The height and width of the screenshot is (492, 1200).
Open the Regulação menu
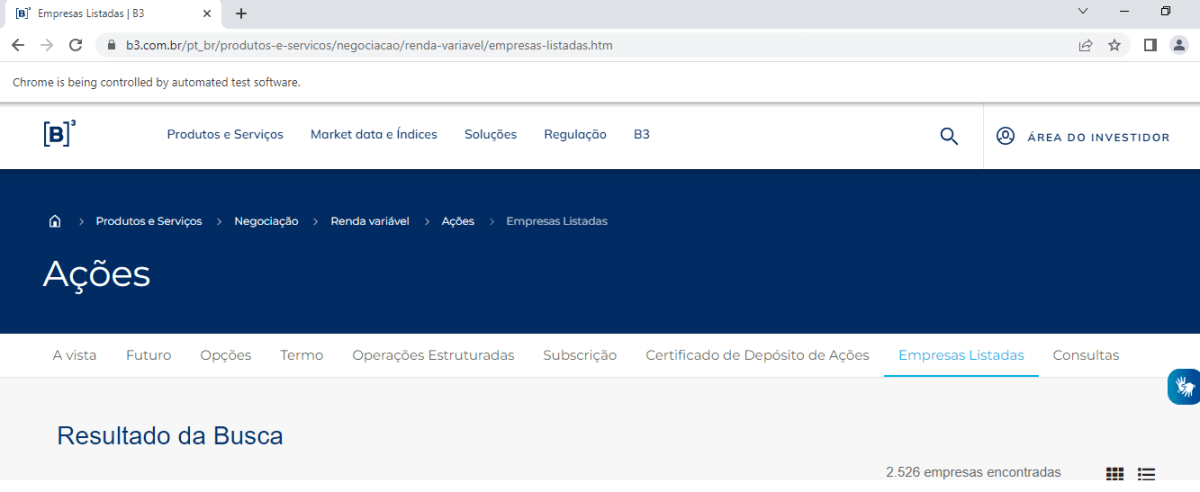pos(575,134)
